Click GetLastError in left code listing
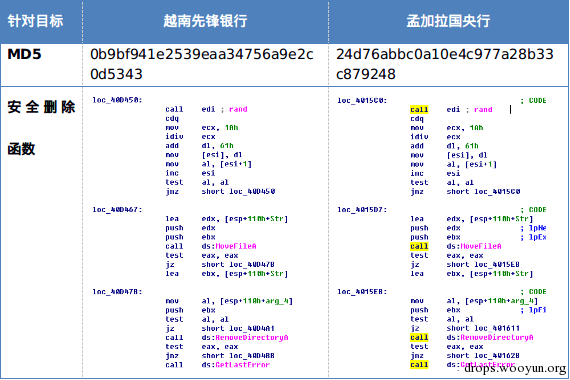Viewport: 570px width, 380px height. pos(243,365)
